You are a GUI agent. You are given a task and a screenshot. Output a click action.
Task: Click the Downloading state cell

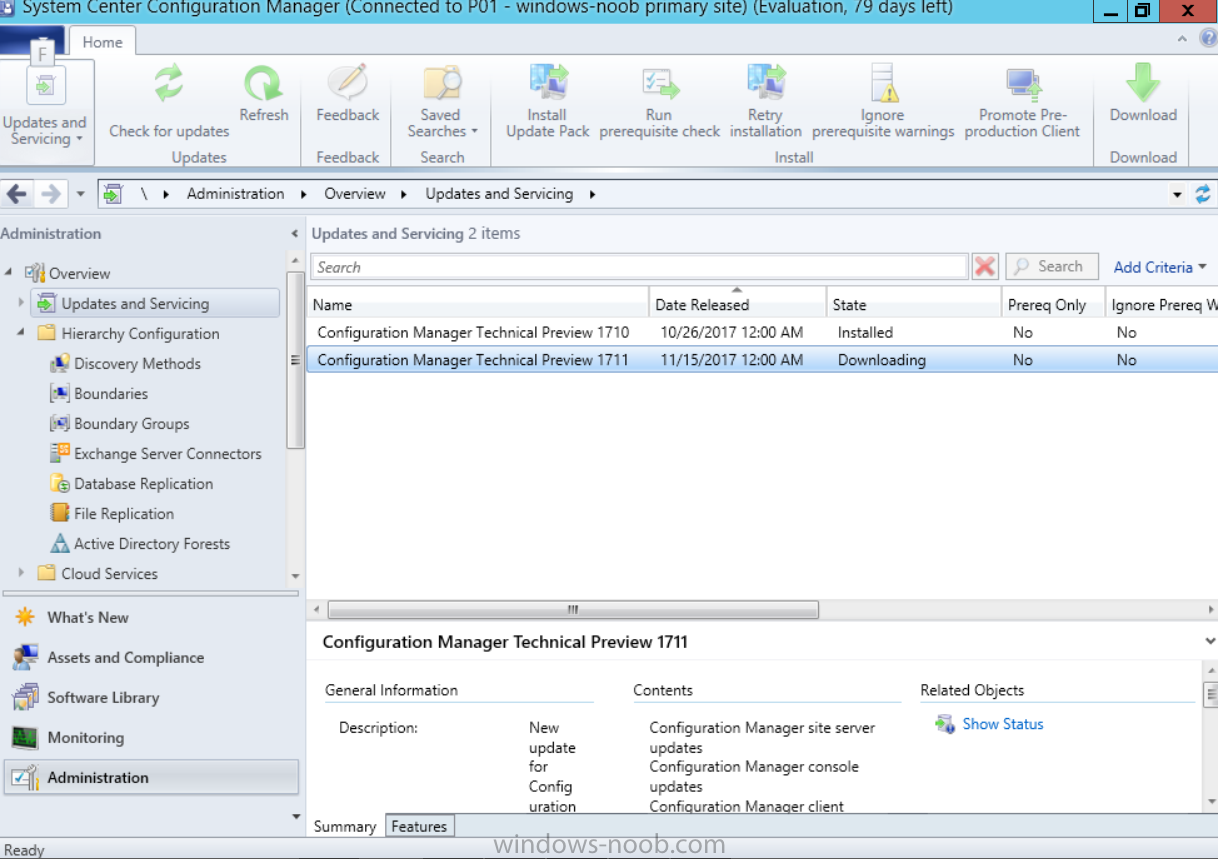tap(882, 360)
